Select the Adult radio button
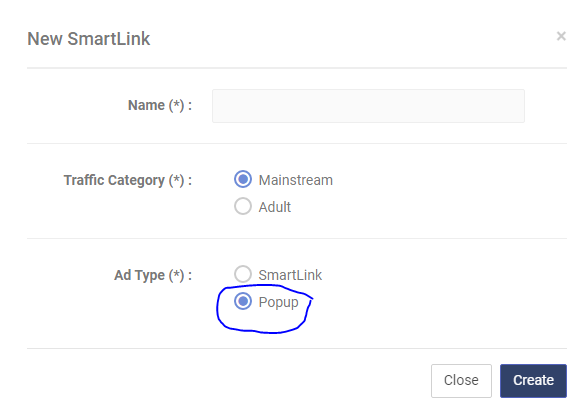The image size is (581, 412). pyautogui.click(x=243, y=206)
